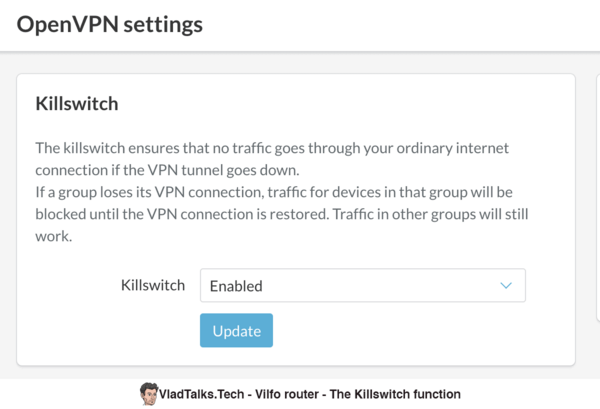
Task: Click the line starting 'blocked until the VPN'
Action: tap(282, 214)
